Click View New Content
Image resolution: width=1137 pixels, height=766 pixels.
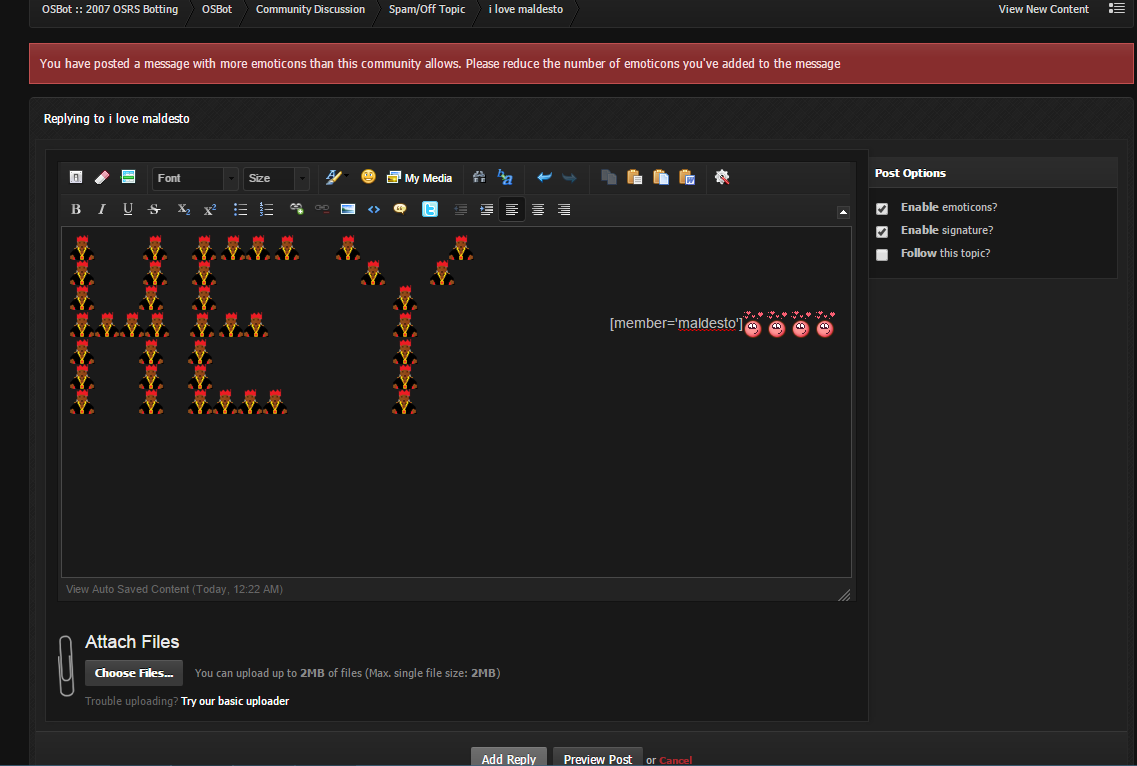click(1043, 9)
